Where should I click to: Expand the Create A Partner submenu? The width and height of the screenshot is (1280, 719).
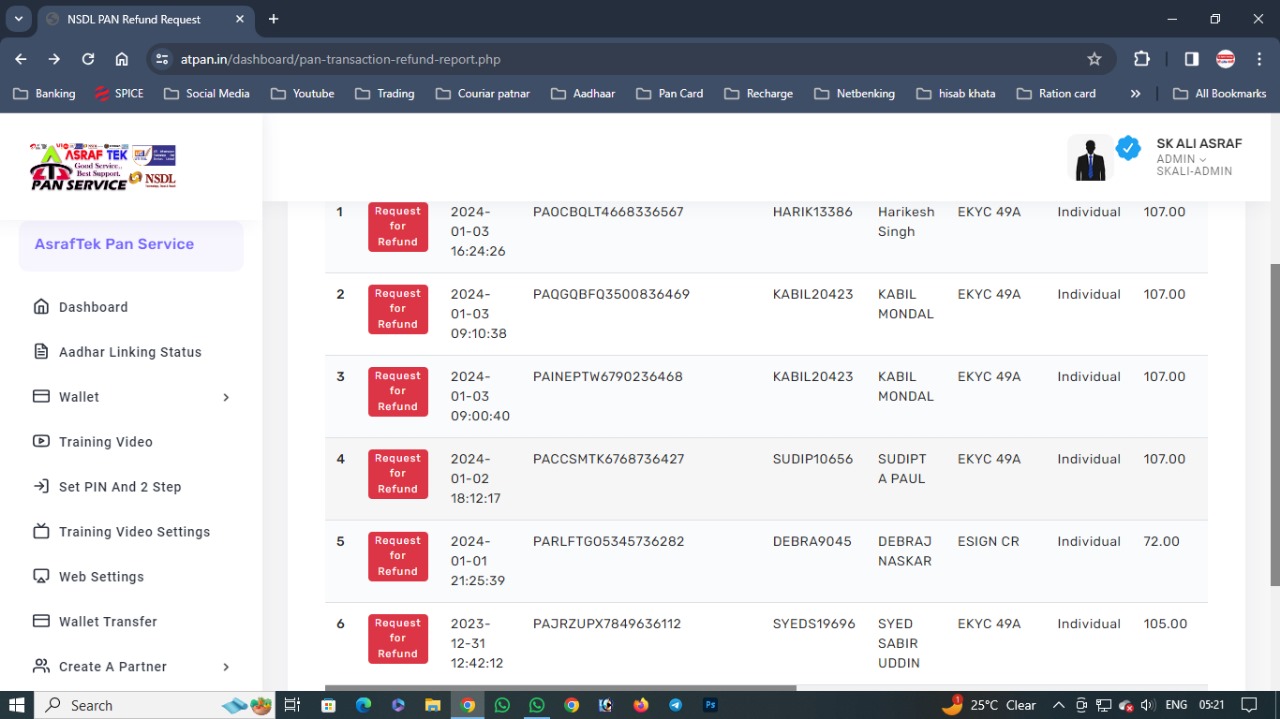click(x=226, y=667)
